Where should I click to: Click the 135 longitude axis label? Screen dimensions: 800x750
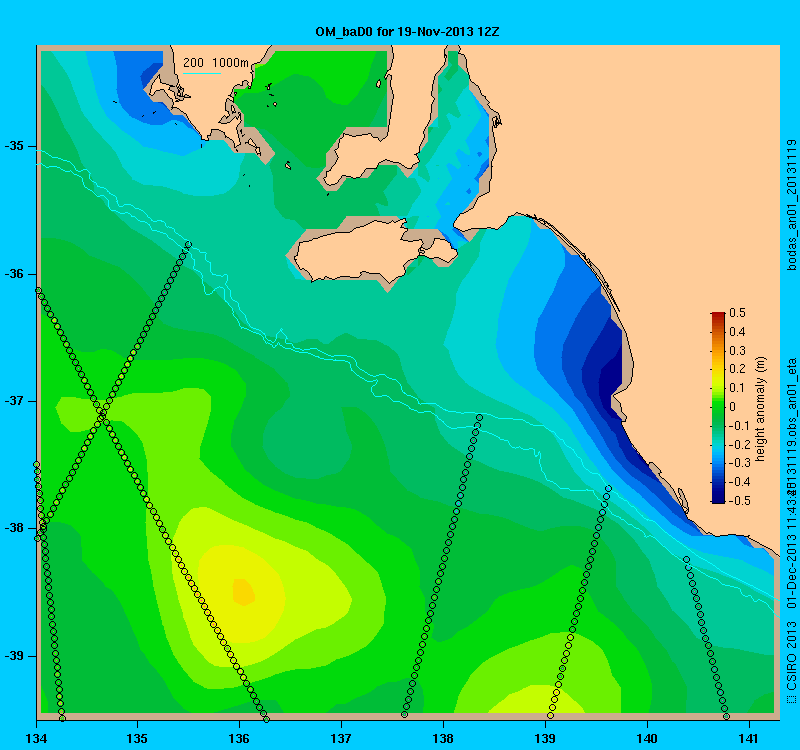pos(137,739)
